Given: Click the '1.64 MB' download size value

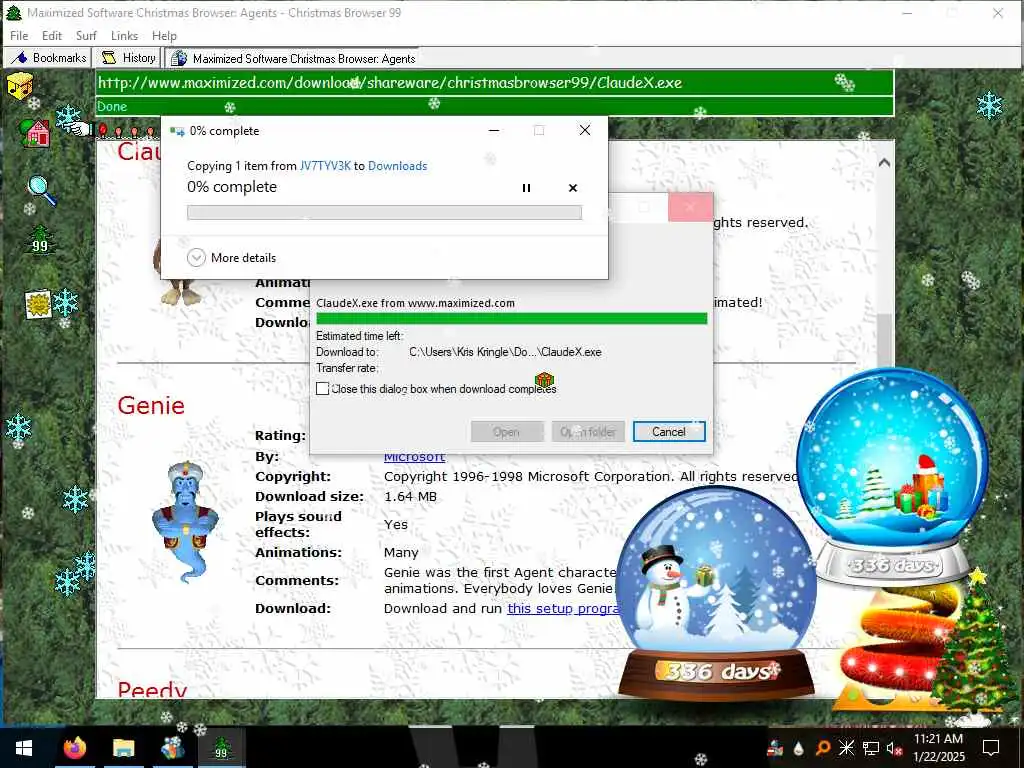Looking at the screenshot, I should click(x=410, y=496).
